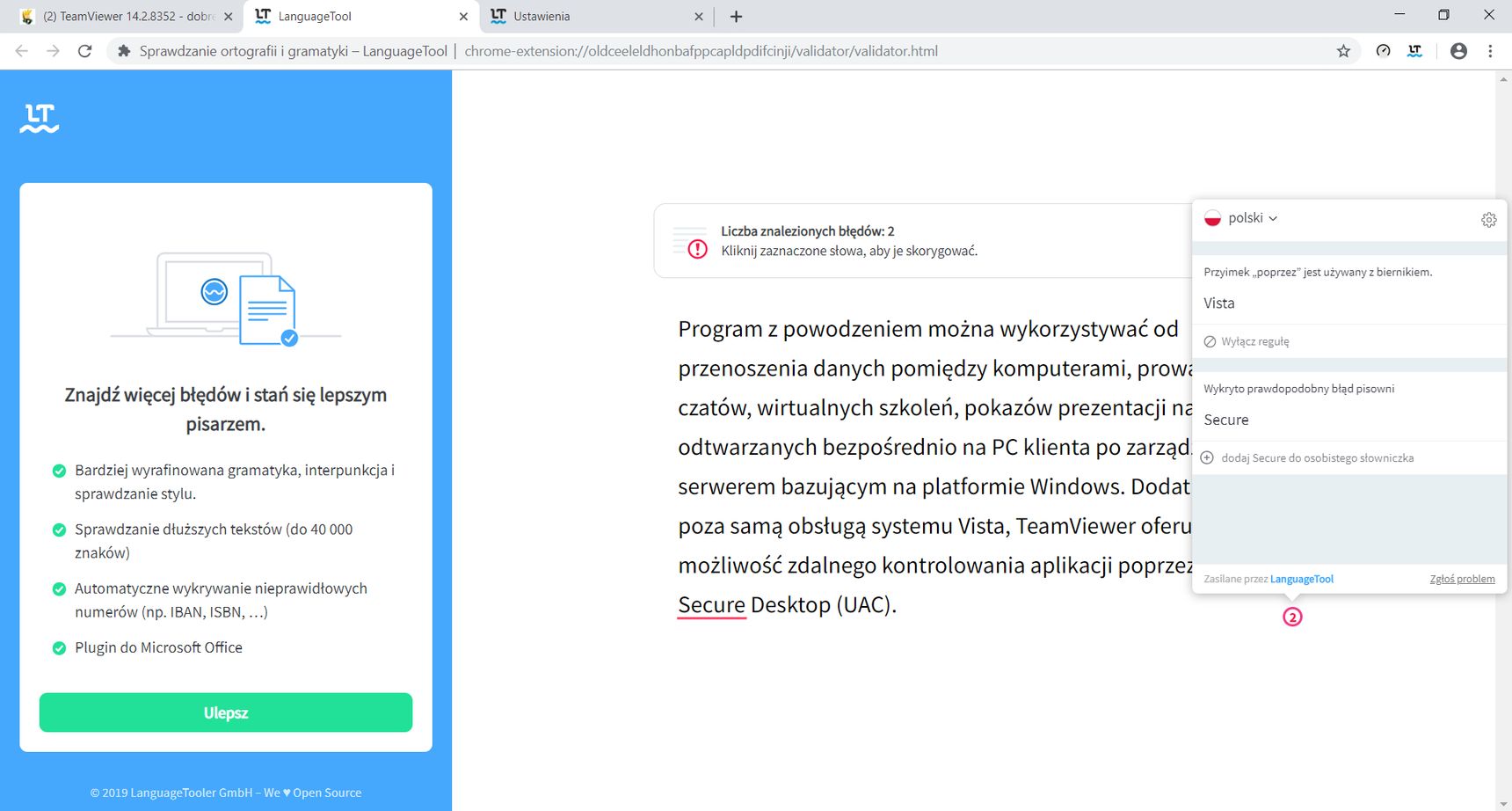Screen dimensions: 1512x811
Task: Click the disable icon beside Wyłącz regułę
Action: coord(1210,341)
